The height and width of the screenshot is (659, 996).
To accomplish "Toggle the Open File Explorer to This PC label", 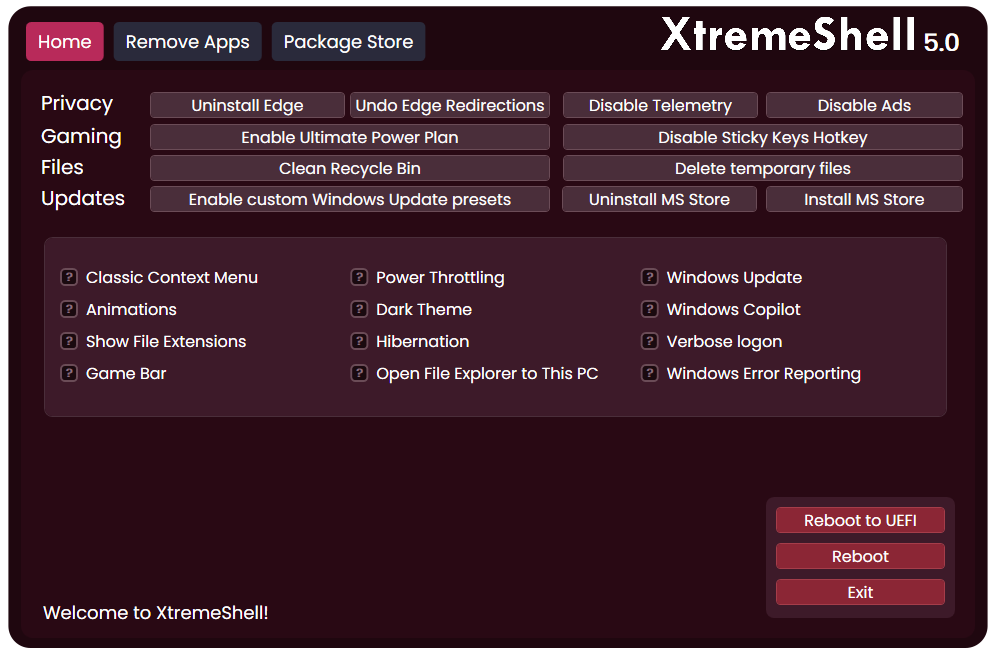I will [x=487, y=373].
